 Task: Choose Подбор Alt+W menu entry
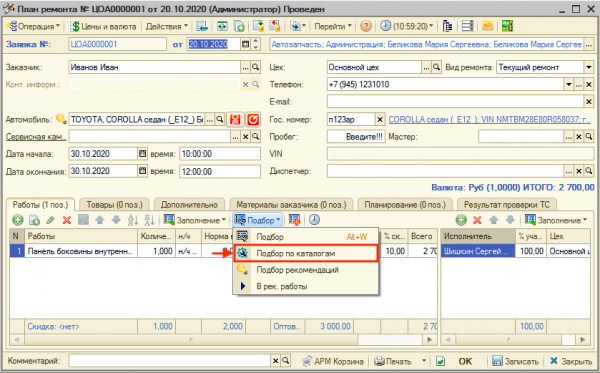306,237
